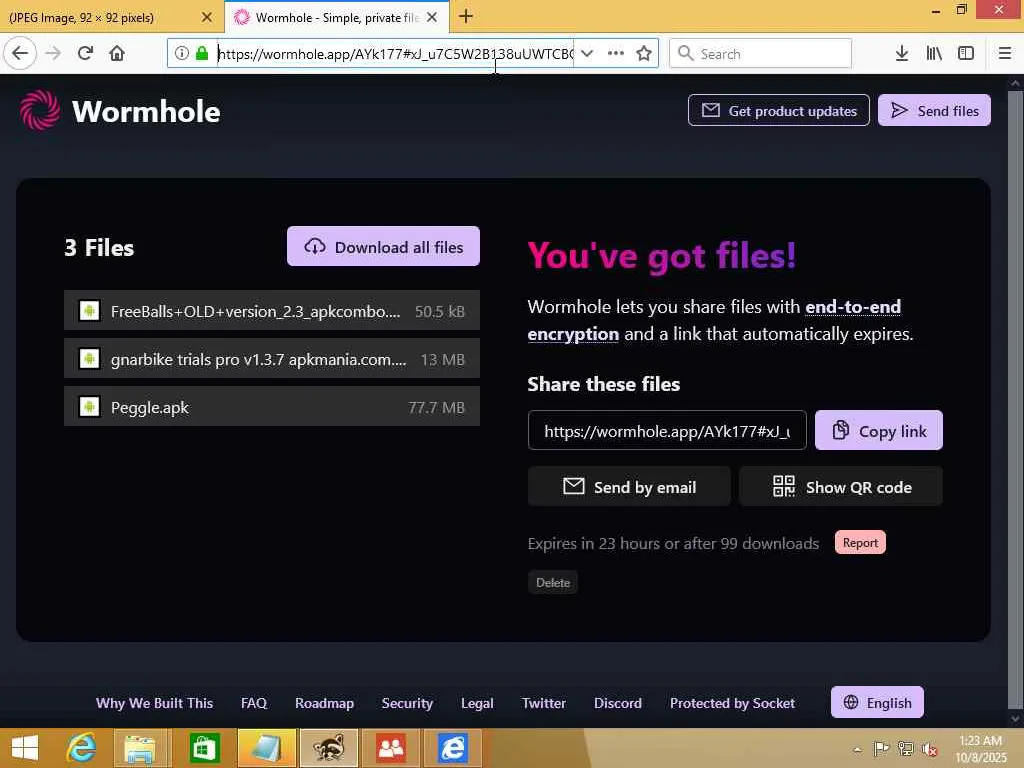Open the library bookshelf icon
This screenshot has width=1024, height=768.
coord(934,54)
